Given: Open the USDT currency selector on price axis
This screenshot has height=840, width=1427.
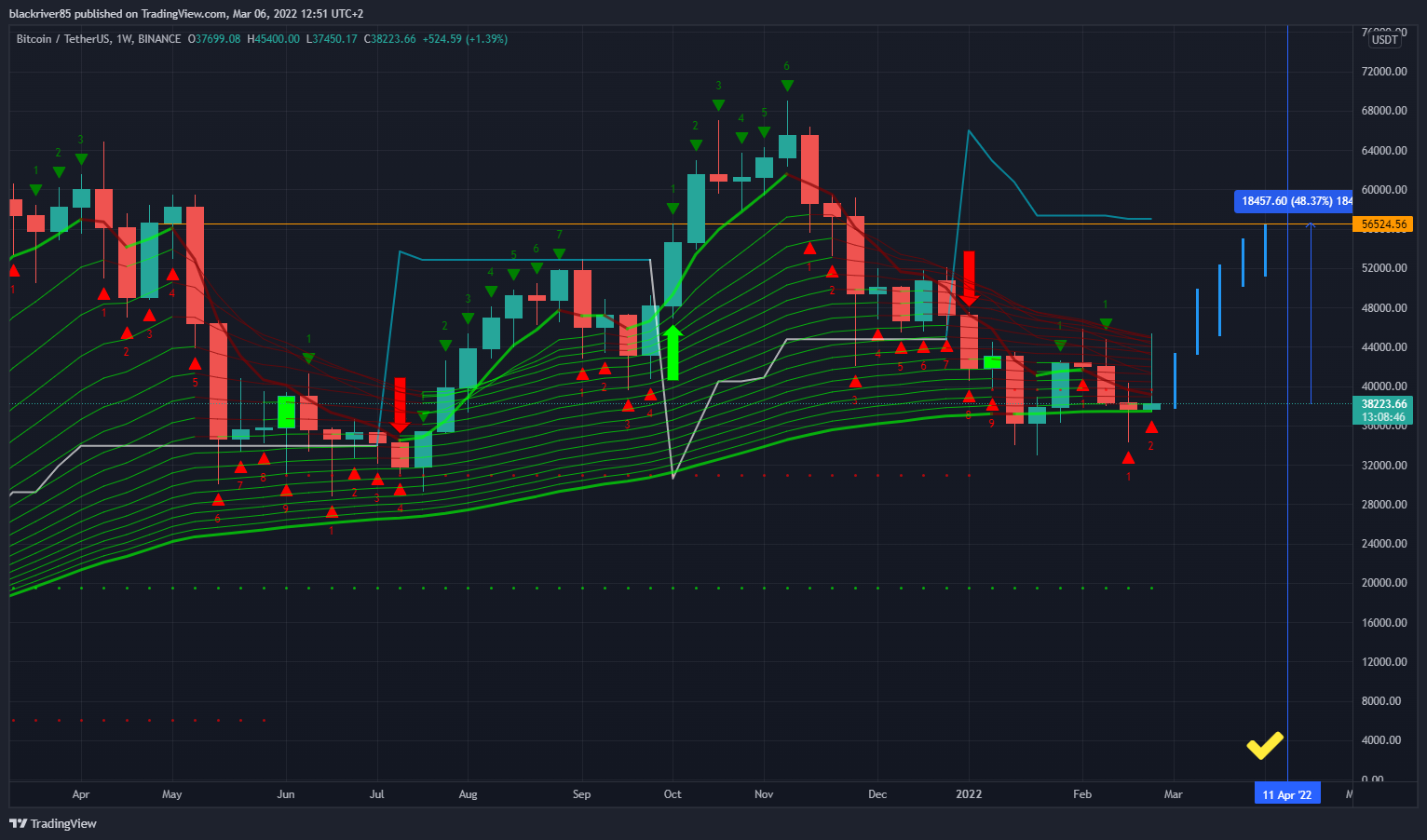Looking at the screenshot, I should pos(1384,39).
